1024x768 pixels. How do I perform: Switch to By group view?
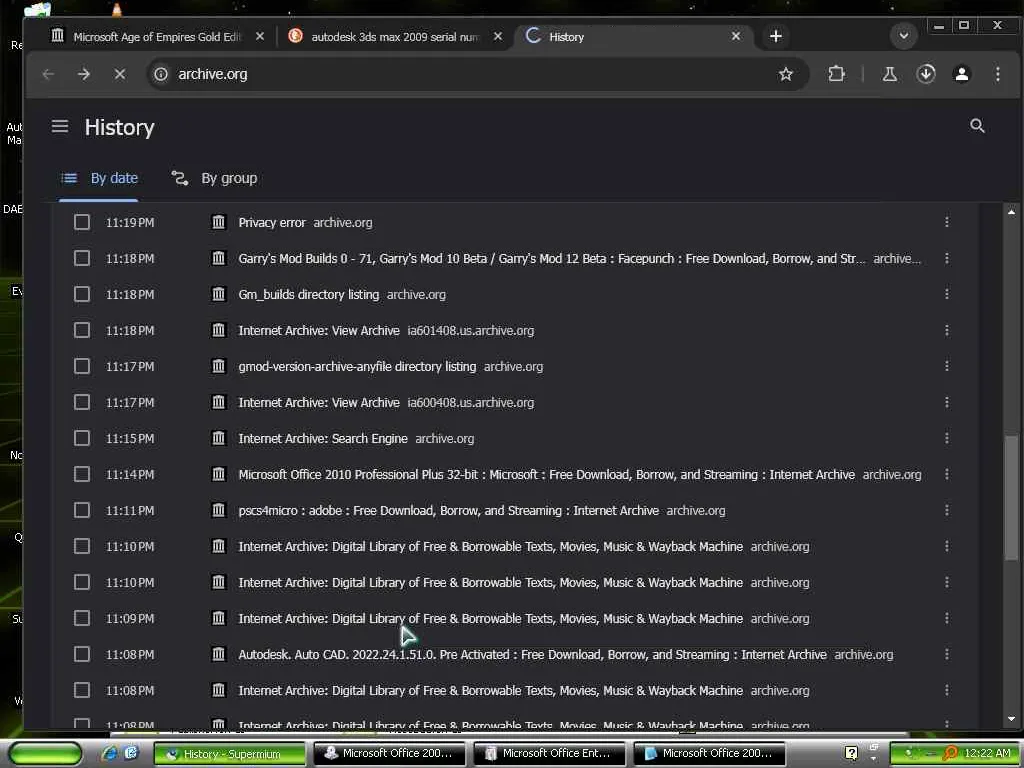coord(214,178)
